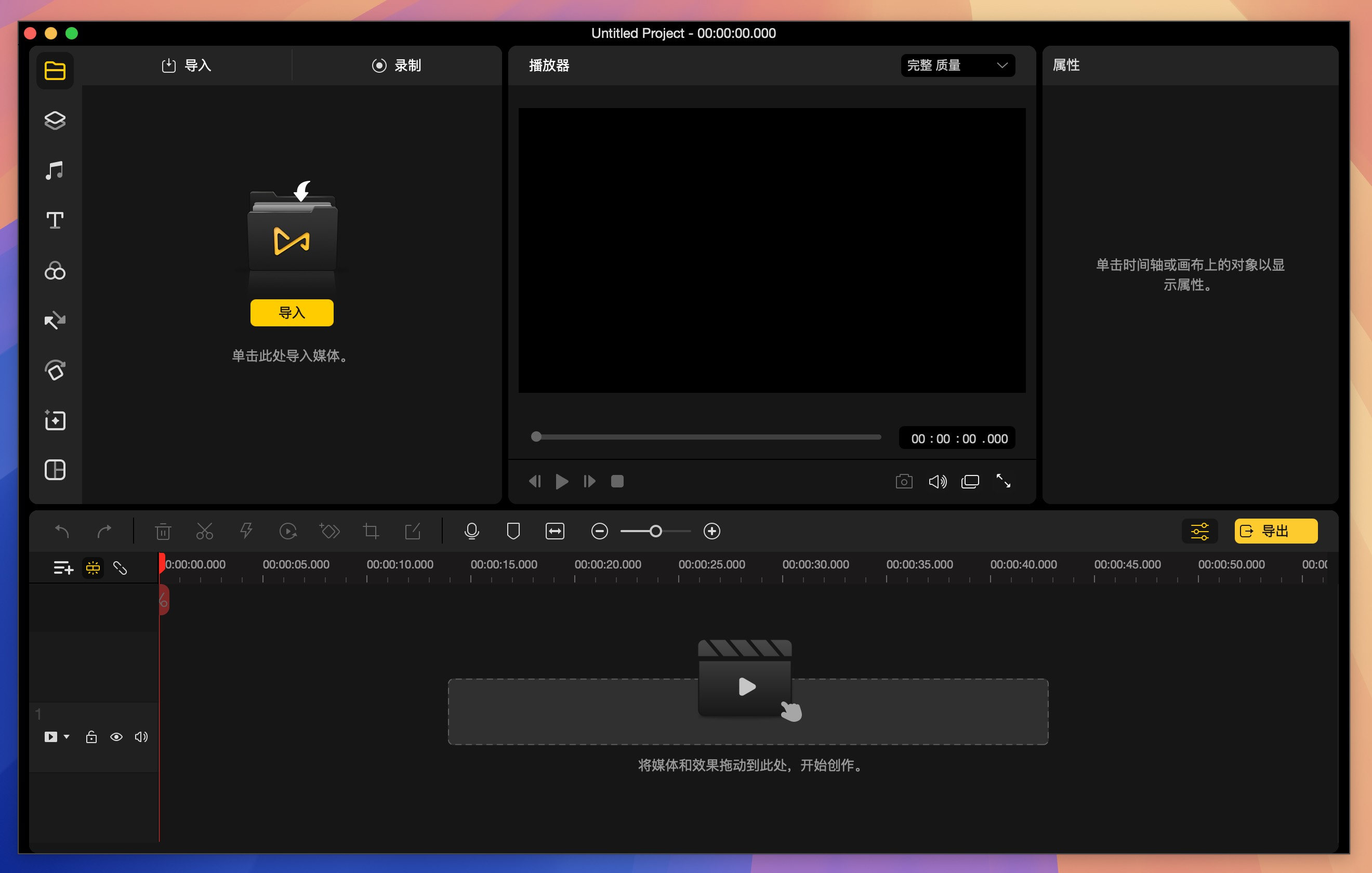Viewport: 1372px width, 873px height.
Task: Switch to the 录制 record tab
Action: (397, 65)
